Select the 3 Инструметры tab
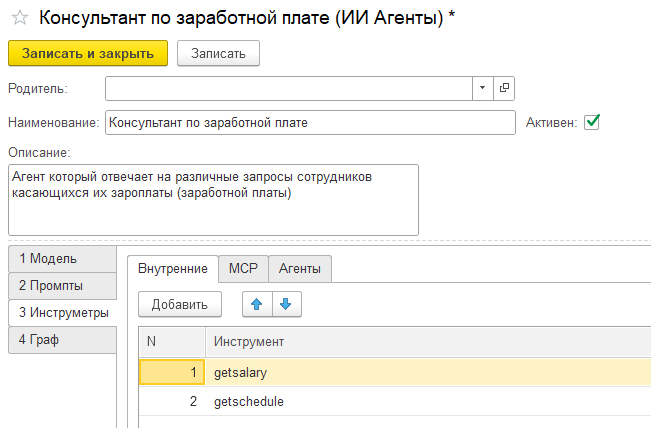Image resolution: width=651 pixels, height=428 pixels. point(63,313)
